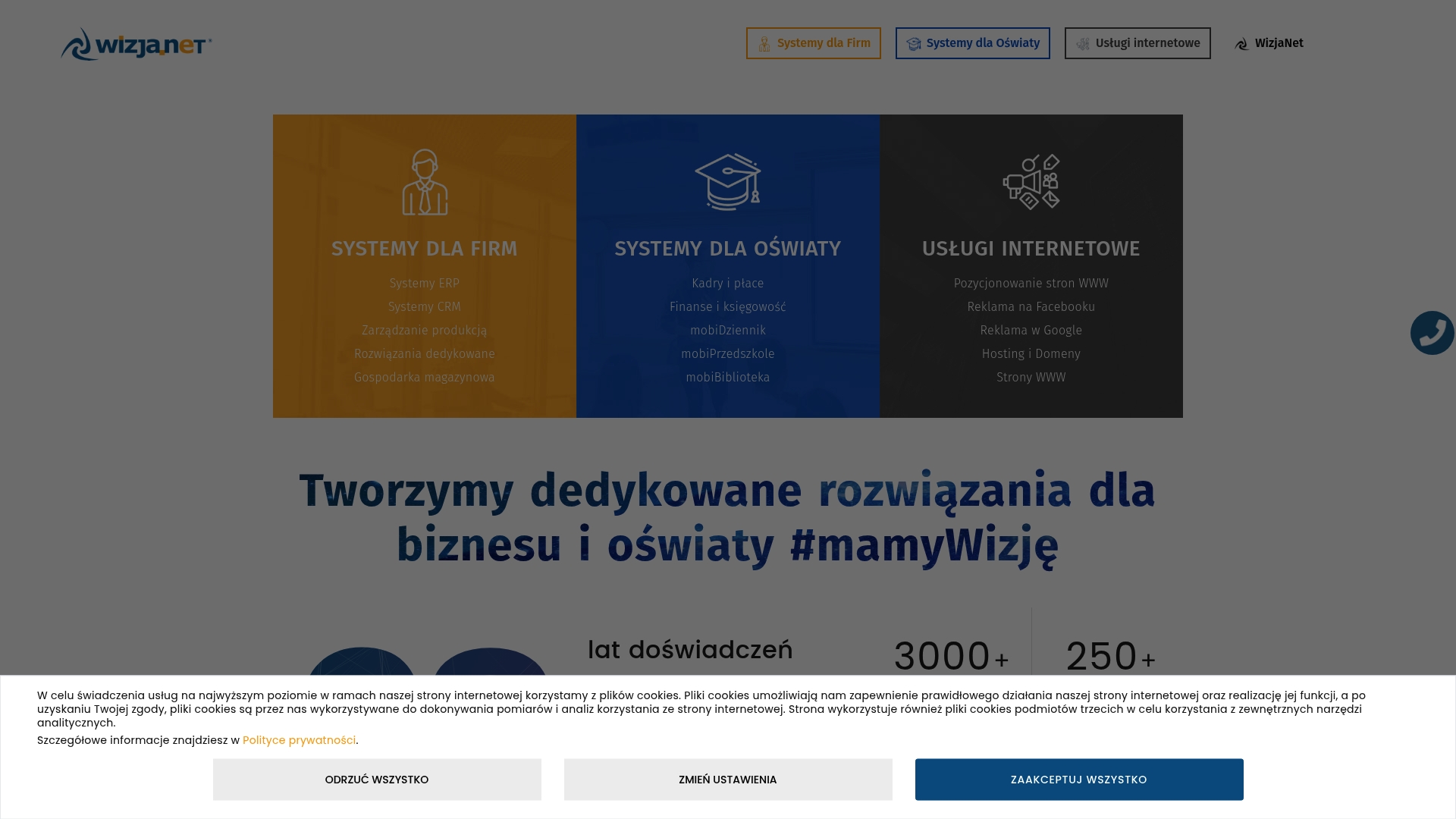This screenshot has width=1456, height=819.
Task: Click the lat doświadczeń text
Action: tap(690, 650)
